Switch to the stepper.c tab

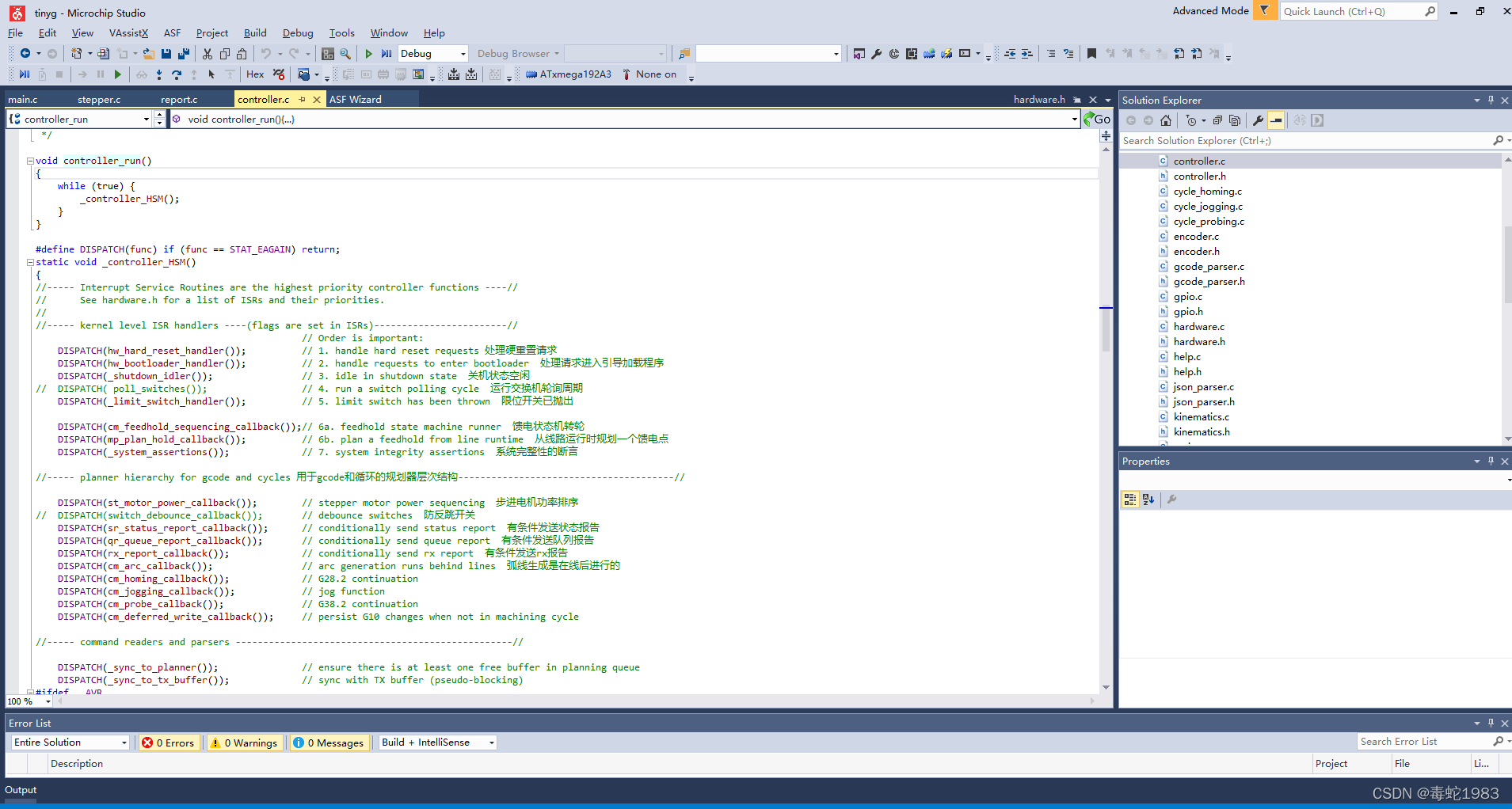pyautogui.click(x=99, y=100)
